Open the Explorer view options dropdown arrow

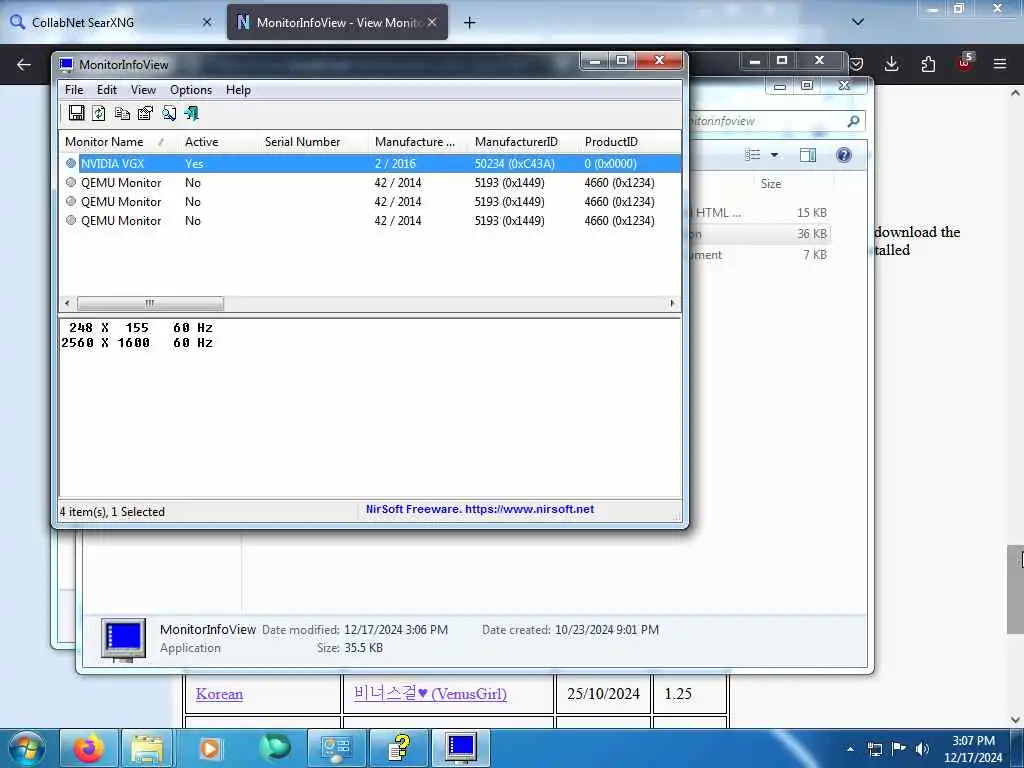coord(775,155)
